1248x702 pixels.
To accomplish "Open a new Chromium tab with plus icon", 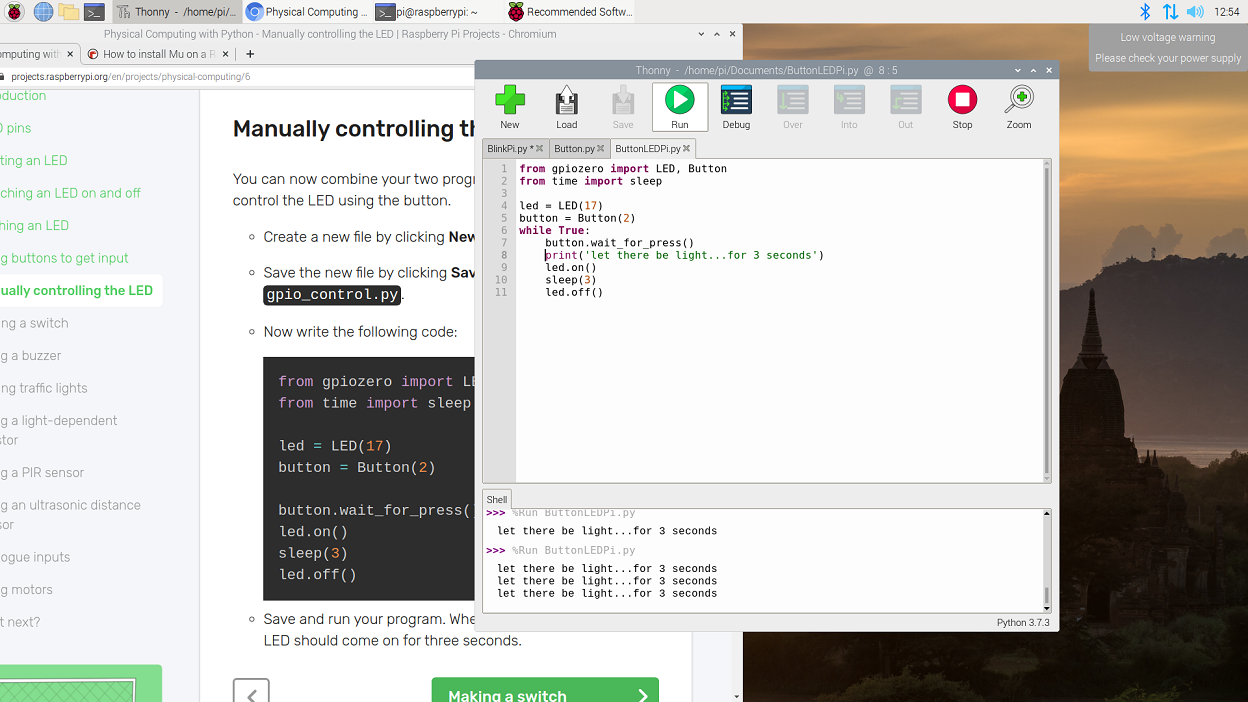I will (250, 54).
